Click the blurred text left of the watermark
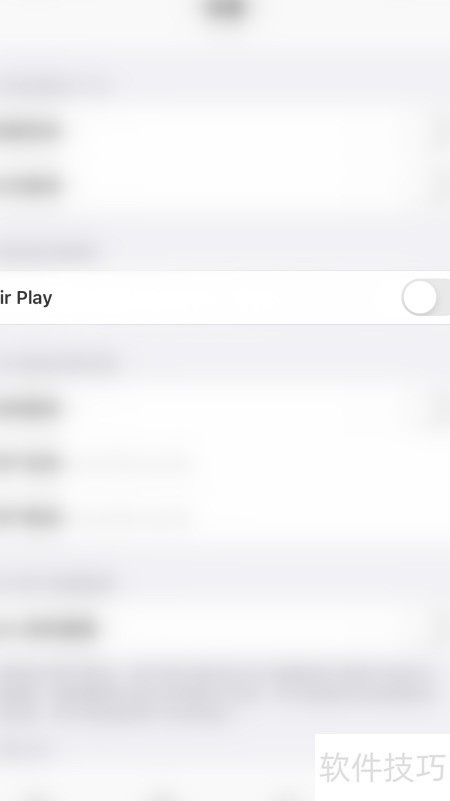Viewport: 450px width, 801px height. [26, 749]
